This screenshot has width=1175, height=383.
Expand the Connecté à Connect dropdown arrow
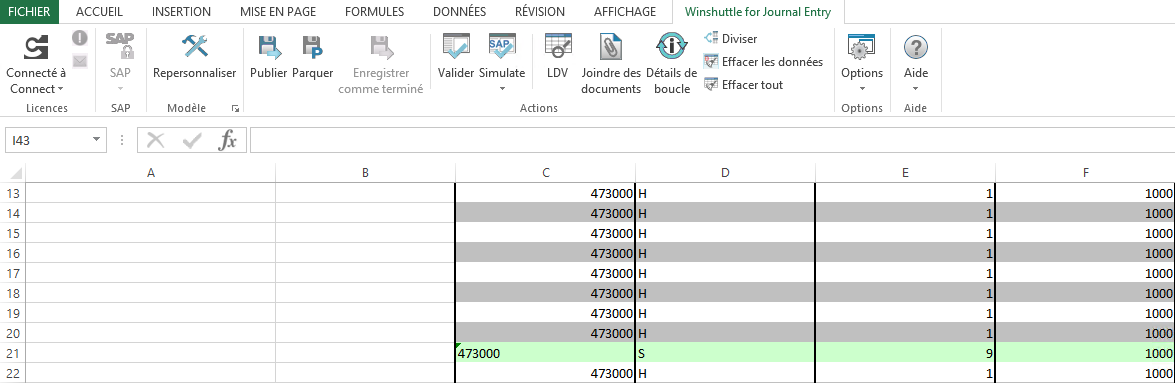60,89
